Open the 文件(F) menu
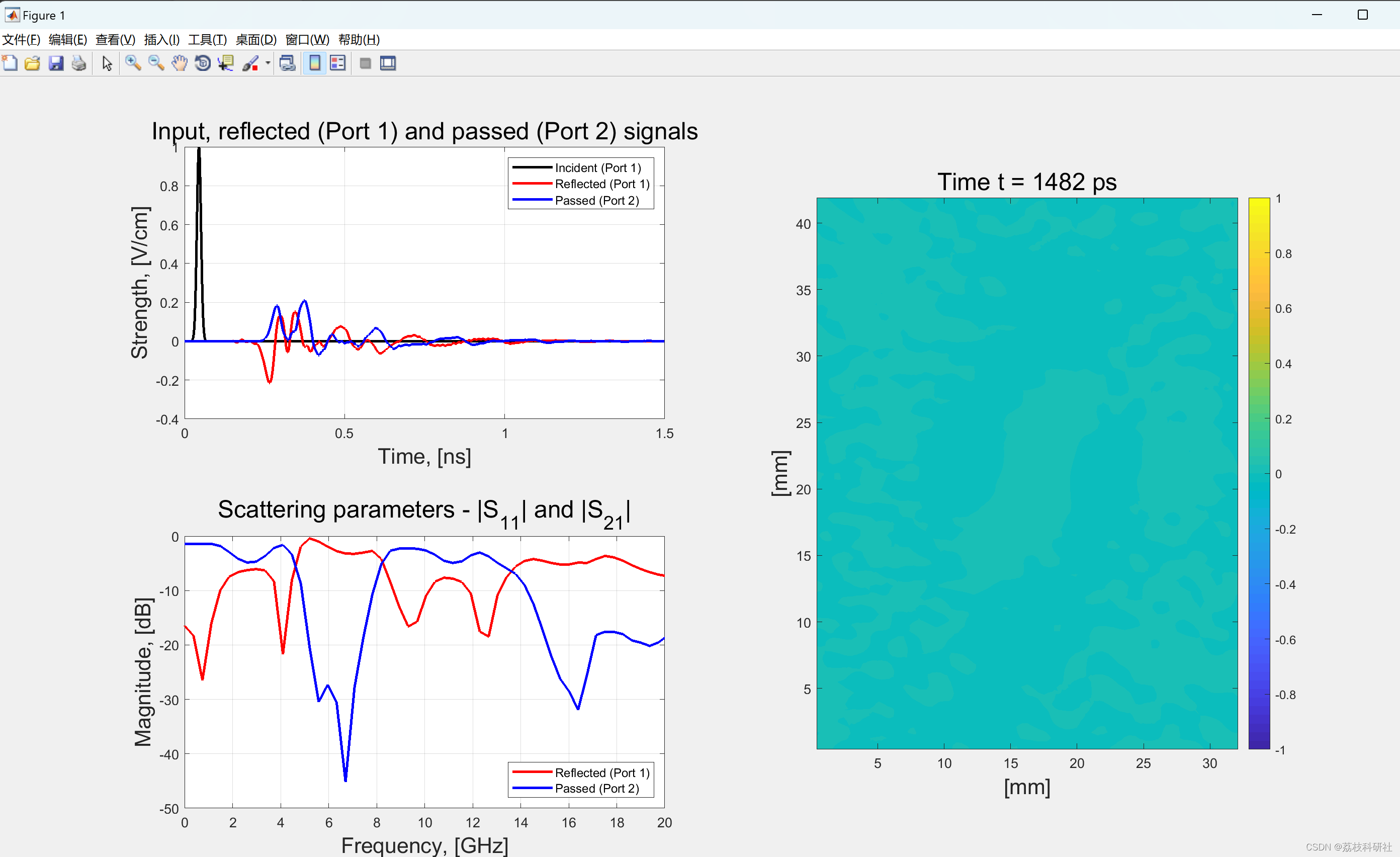 tap(21, 39)
